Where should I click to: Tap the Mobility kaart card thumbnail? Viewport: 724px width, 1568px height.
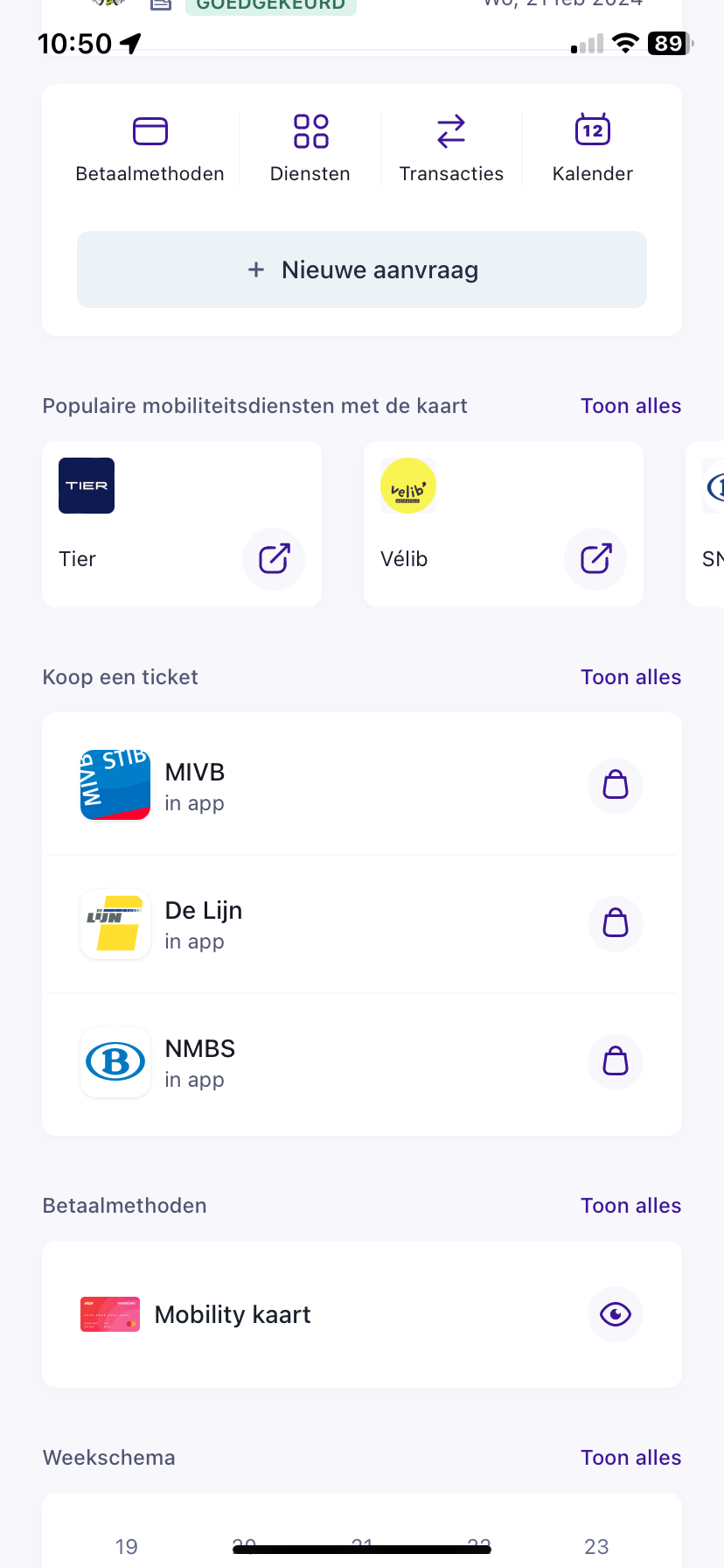click(x=110, y=1314)
